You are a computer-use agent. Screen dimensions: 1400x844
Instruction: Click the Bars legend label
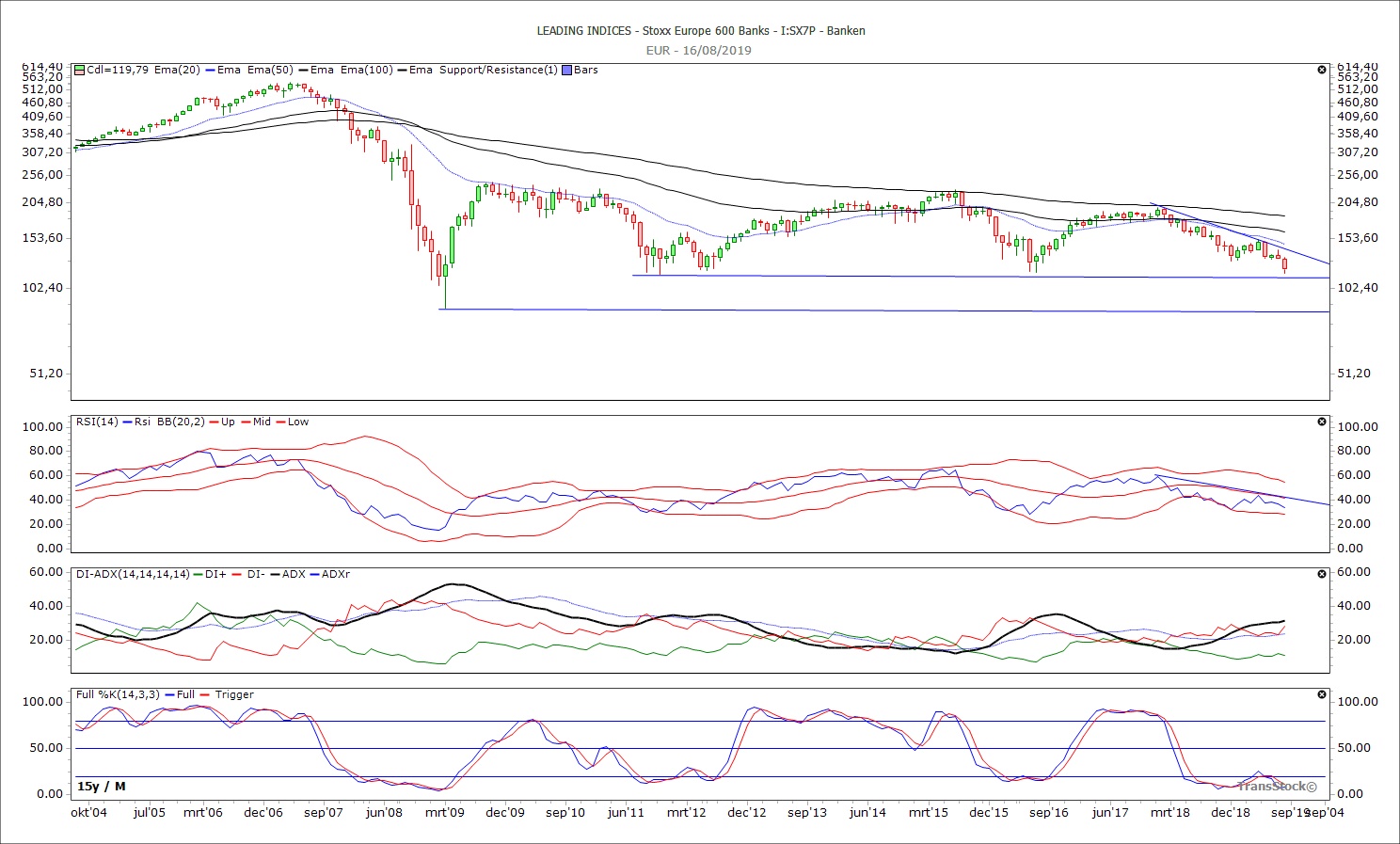(x=585, y=70)
